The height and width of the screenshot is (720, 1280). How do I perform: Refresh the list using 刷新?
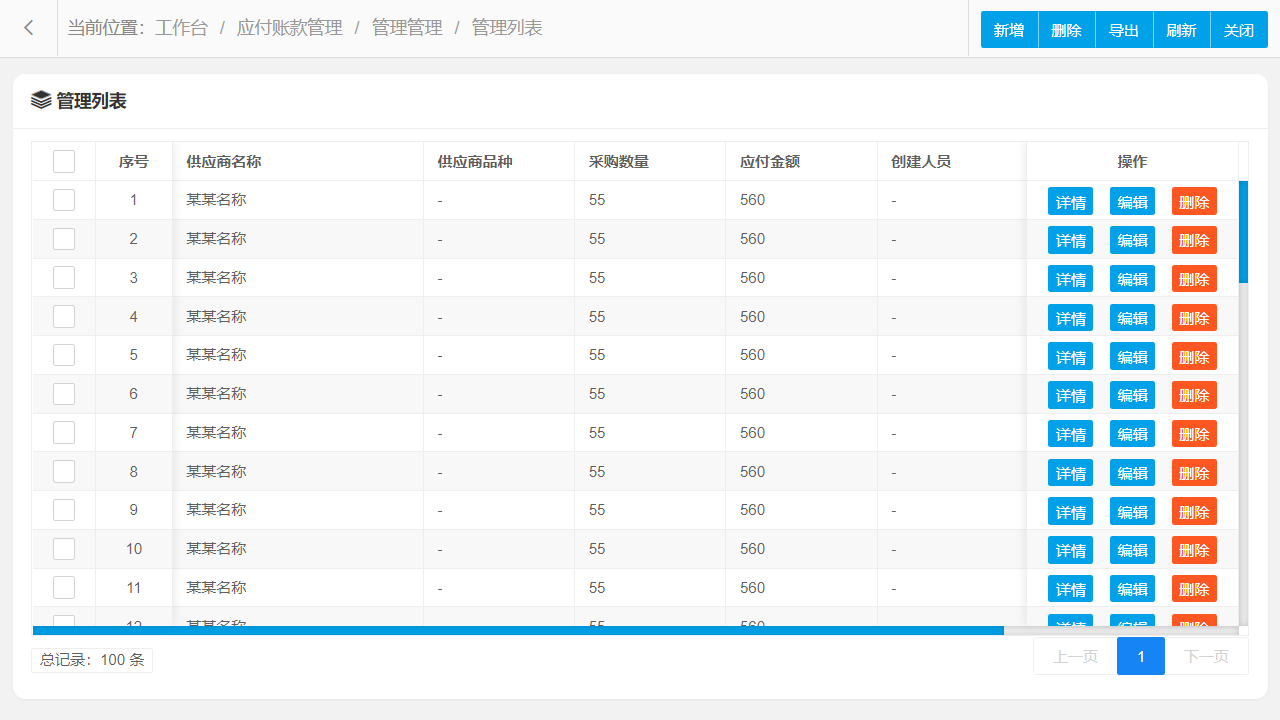[x=1182, y=30]
